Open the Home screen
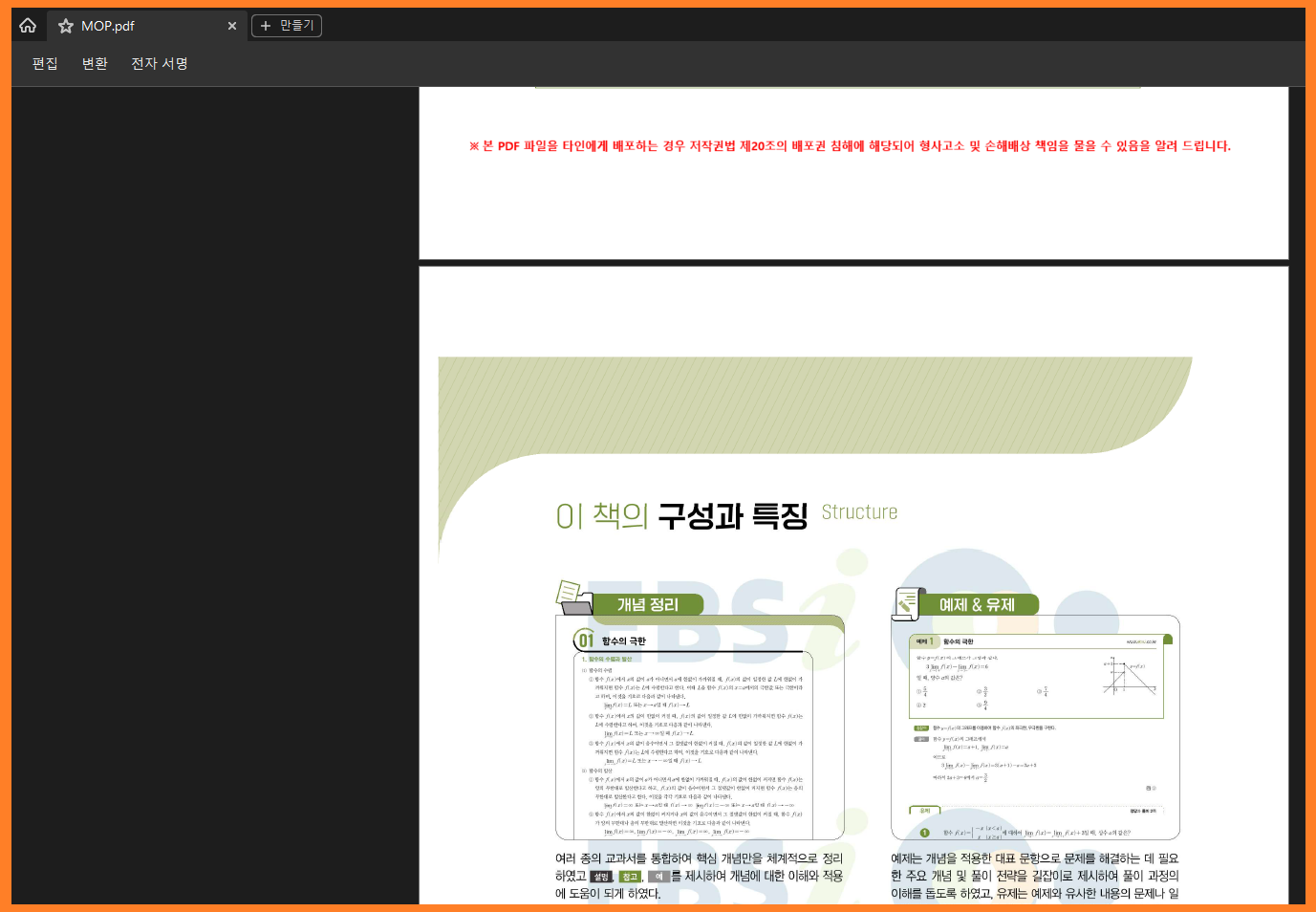The height and width of the screenshot is (912, 1316). coord(26,25)
